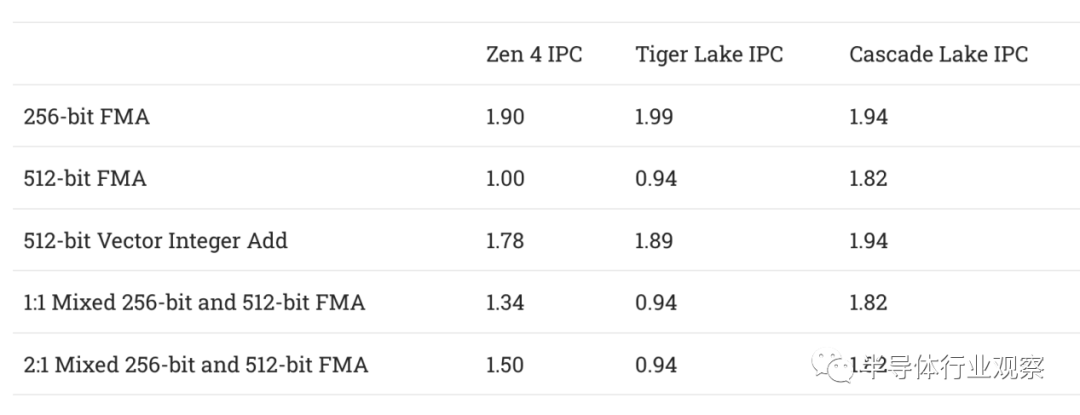Select Zen 4 value 1.90 for 256-bit FMA
Screen dimensions: 1080x415
tap(505, 117)
